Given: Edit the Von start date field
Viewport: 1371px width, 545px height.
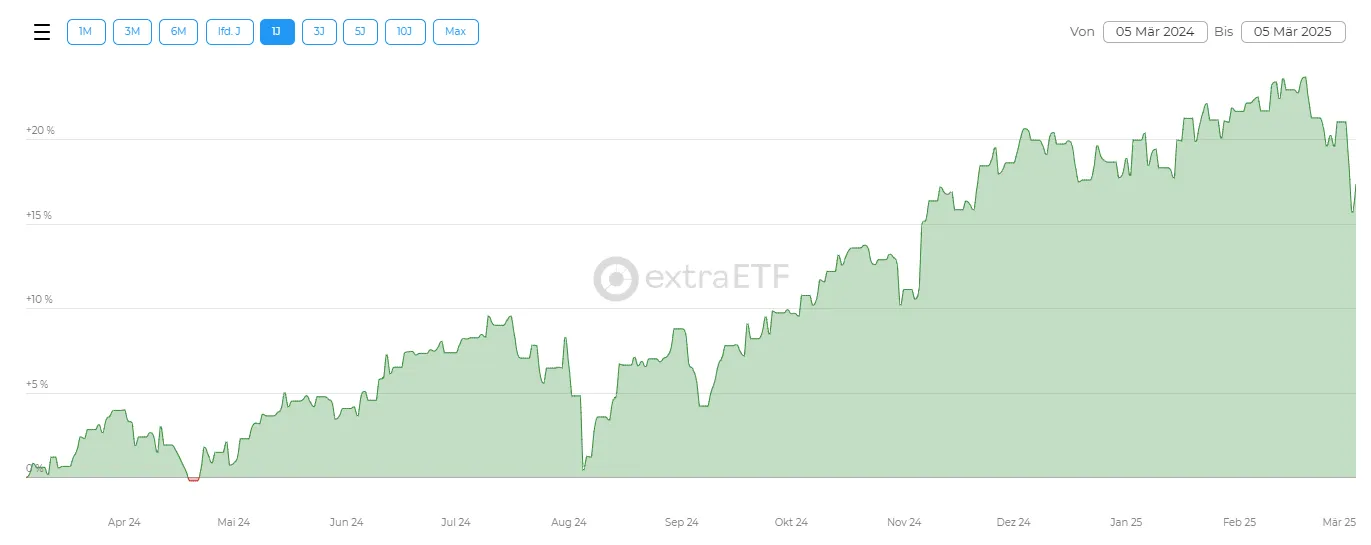Looking at the screenshot, I should [x=1155, y=32].
